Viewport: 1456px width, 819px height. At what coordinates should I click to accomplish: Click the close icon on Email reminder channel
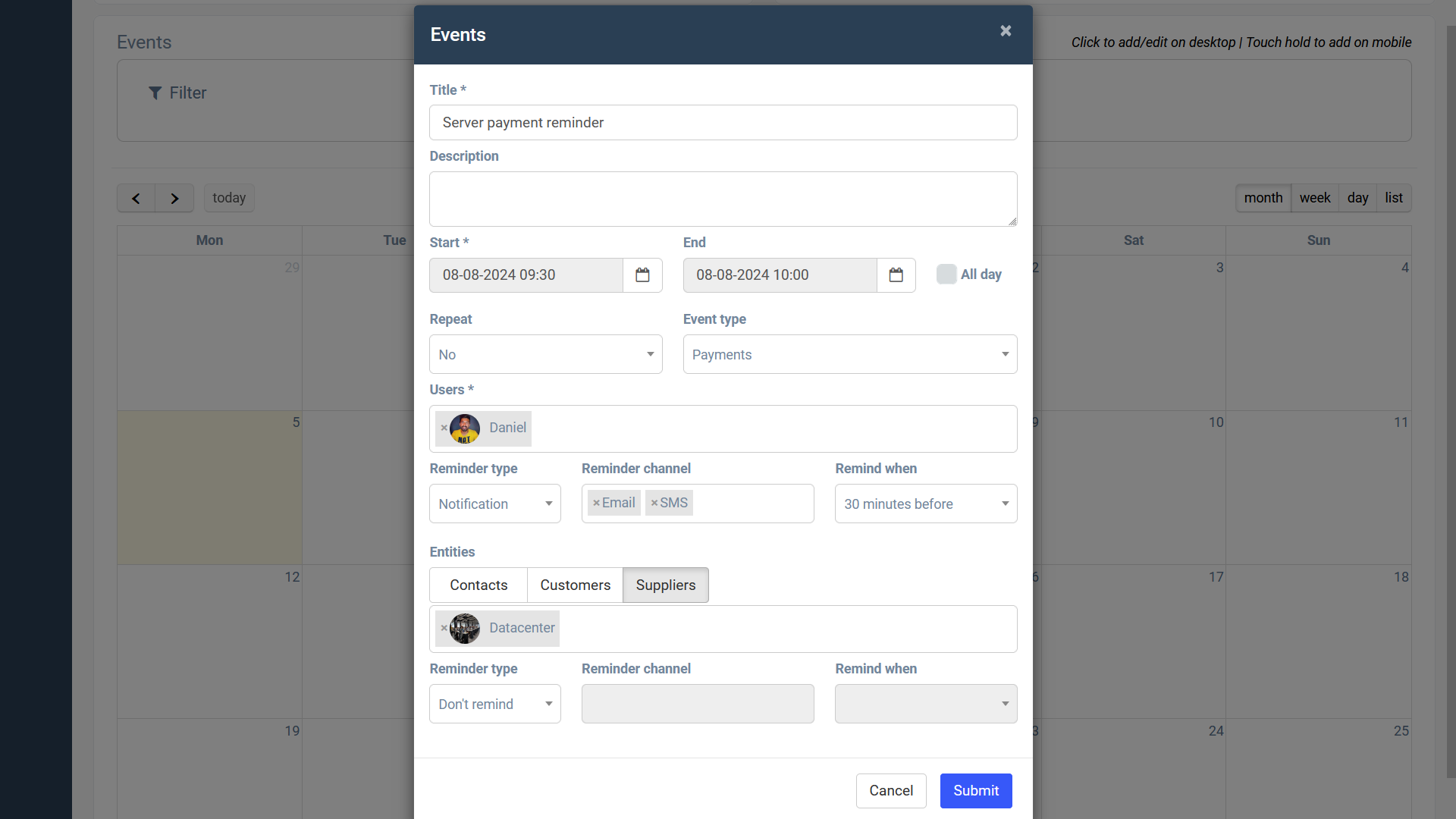click(x=597, y=503)
